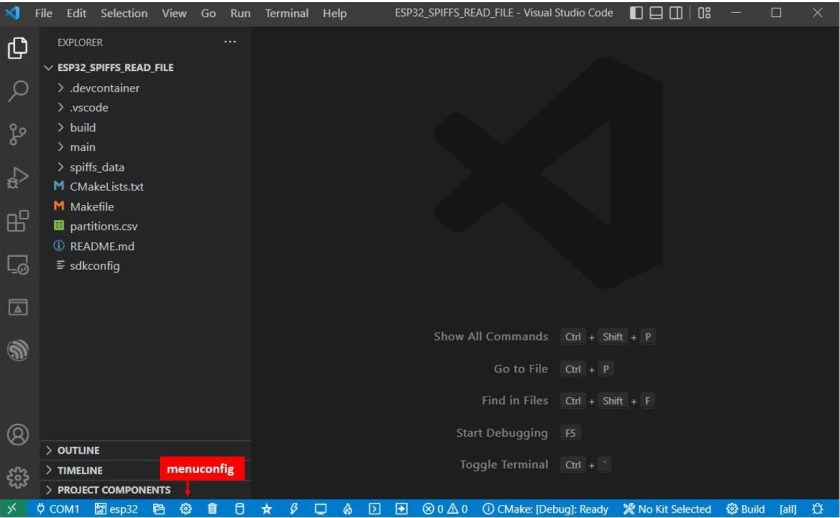Open the Accounts menu icon

pyautogui.click(x=18, y=434)
